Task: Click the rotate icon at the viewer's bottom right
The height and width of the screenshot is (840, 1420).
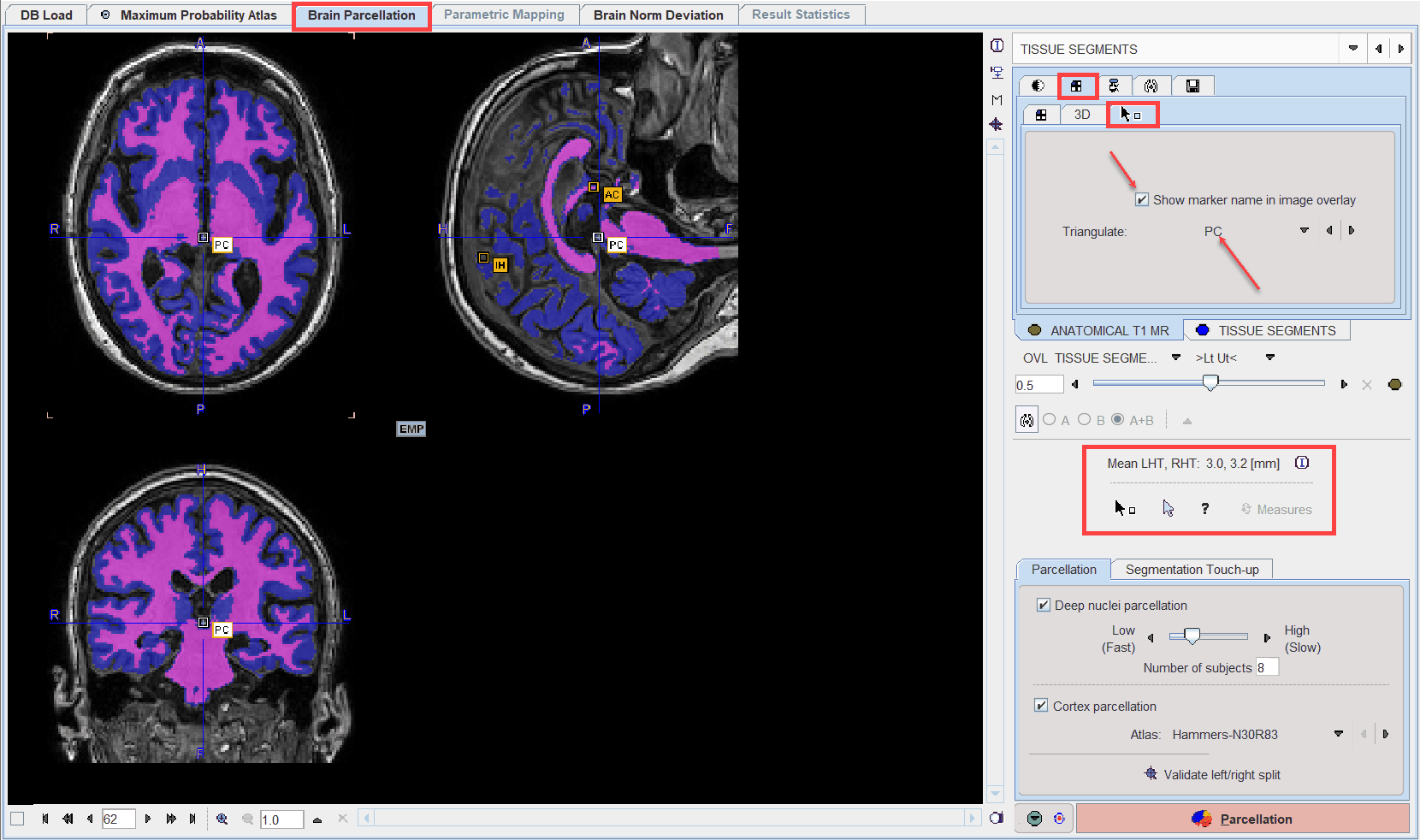Action: tap(996, 818)
